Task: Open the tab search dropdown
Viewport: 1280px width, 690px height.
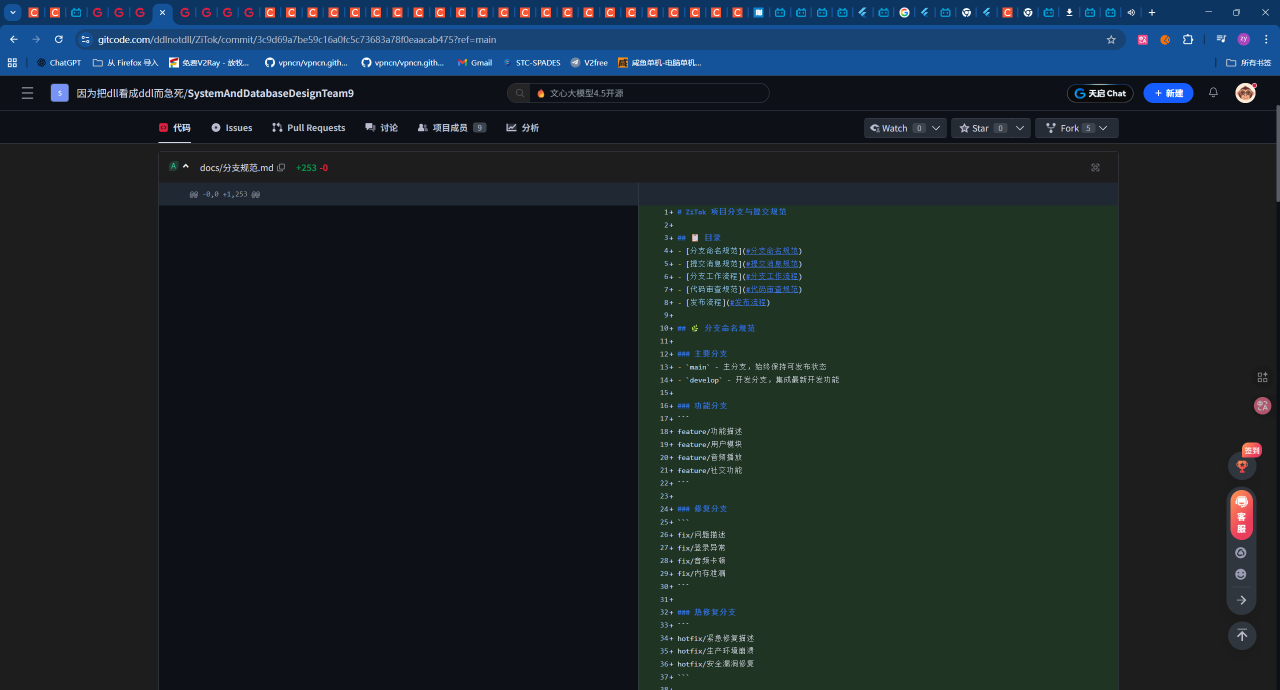Action: (x=14, y=12)
